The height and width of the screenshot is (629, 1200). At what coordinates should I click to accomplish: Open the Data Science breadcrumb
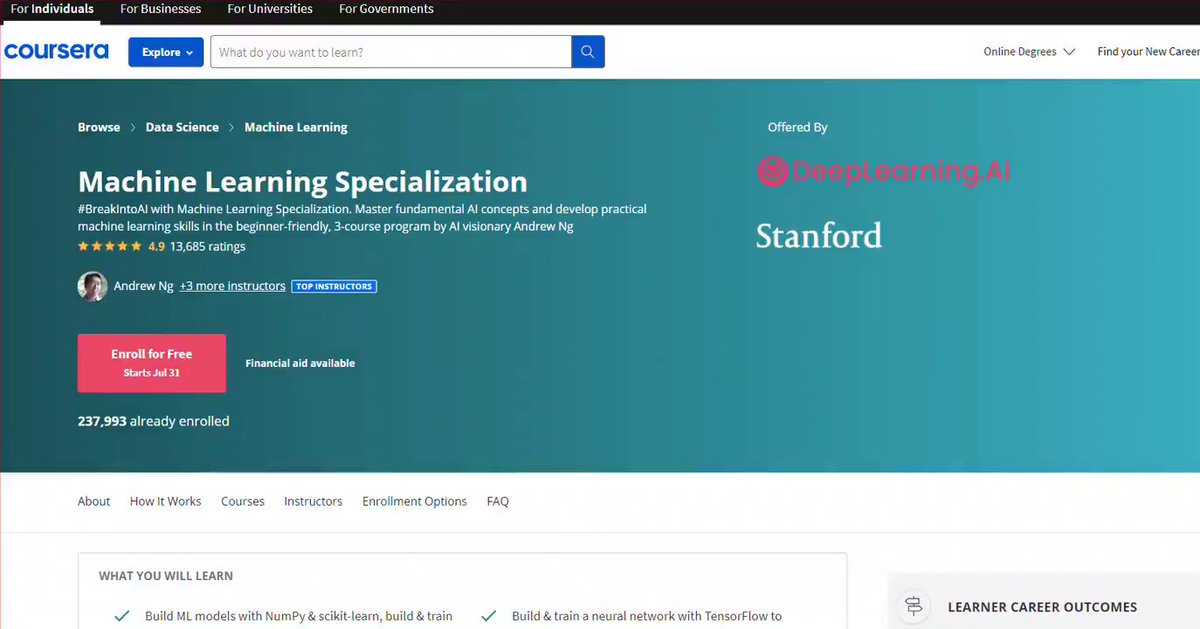pyautogui.click(x=182, y=128)
